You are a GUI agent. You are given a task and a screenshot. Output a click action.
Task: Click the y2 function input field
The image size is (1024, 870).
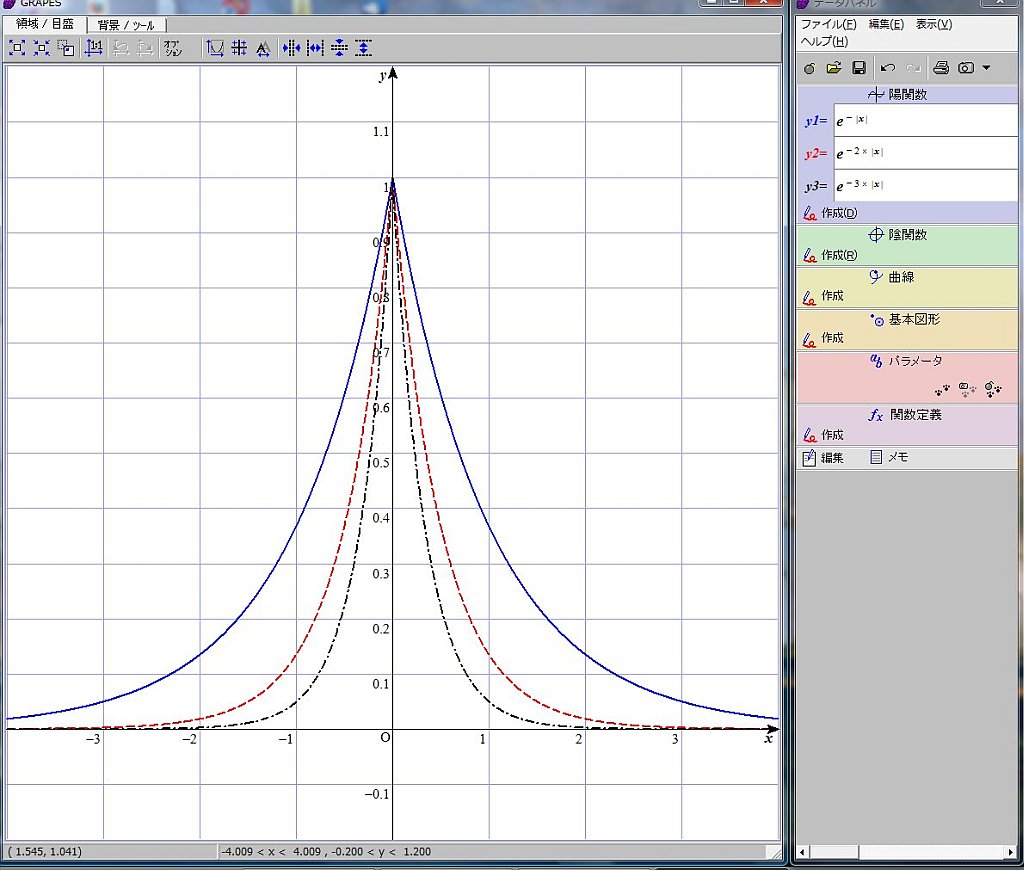tap(925, 153)
